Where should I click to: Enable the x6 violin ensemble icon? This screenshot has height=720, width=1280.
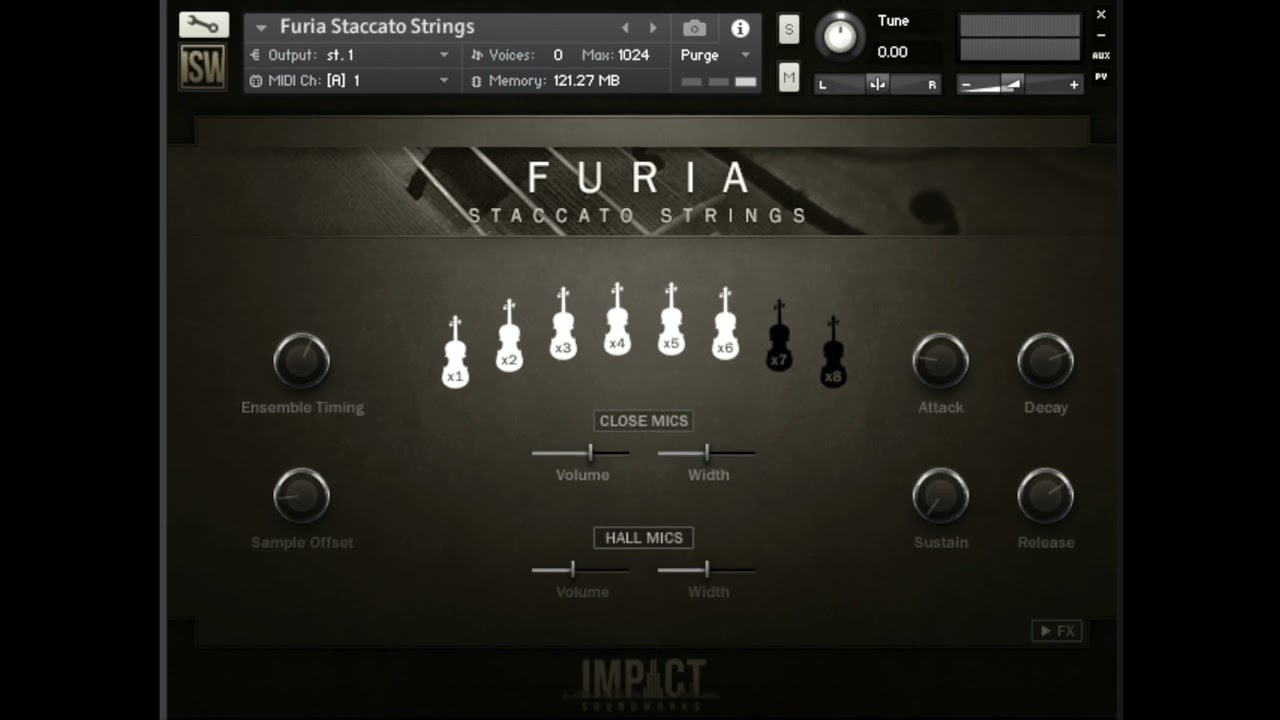(x=725, y=323)
